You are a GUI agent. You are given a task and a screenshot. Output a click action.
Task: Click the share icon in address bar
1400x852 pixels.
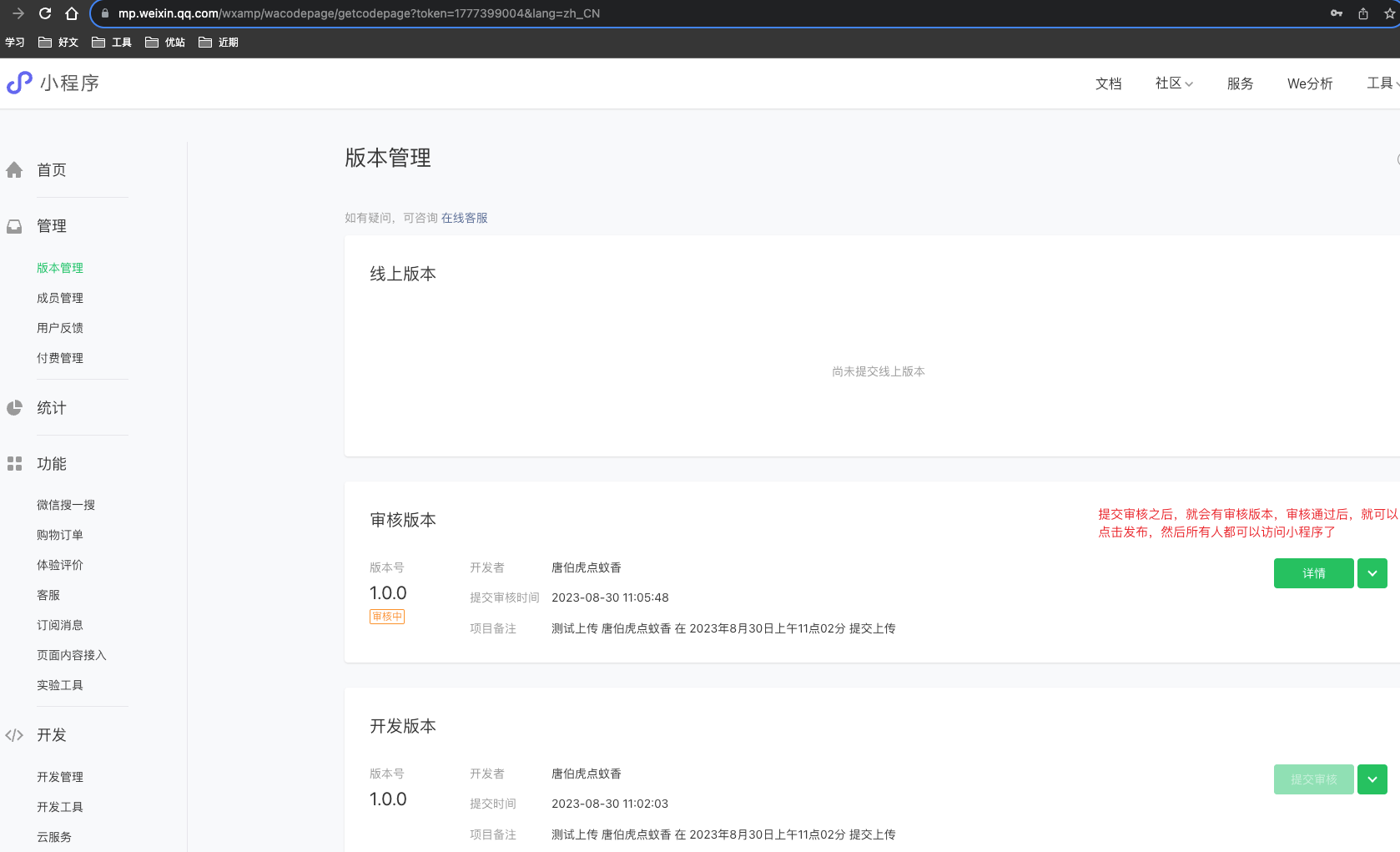[1363, 13]
